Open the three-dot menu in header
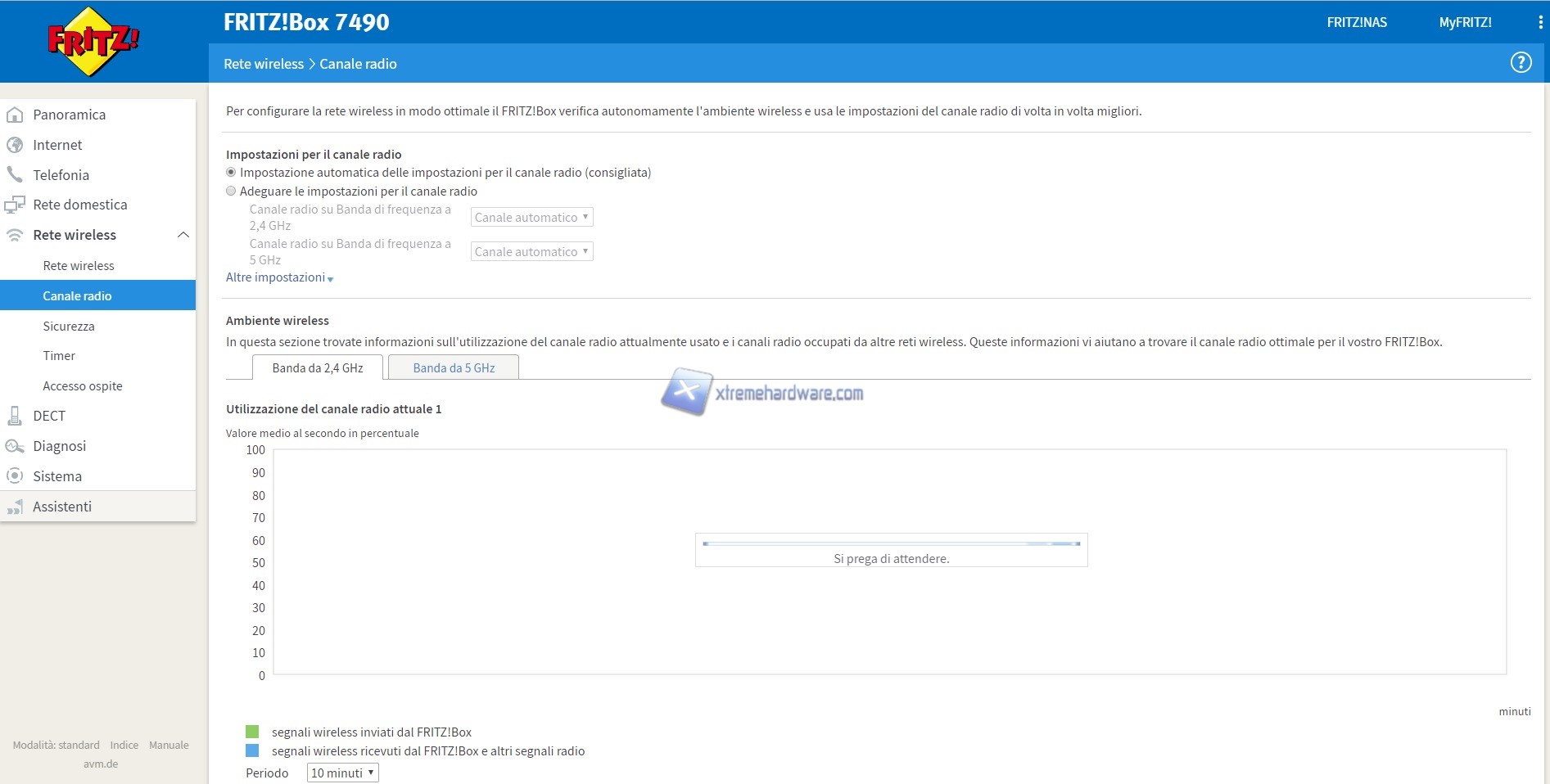Image resolution: width=1550 pixels, height=784 pixels. 1539,23
